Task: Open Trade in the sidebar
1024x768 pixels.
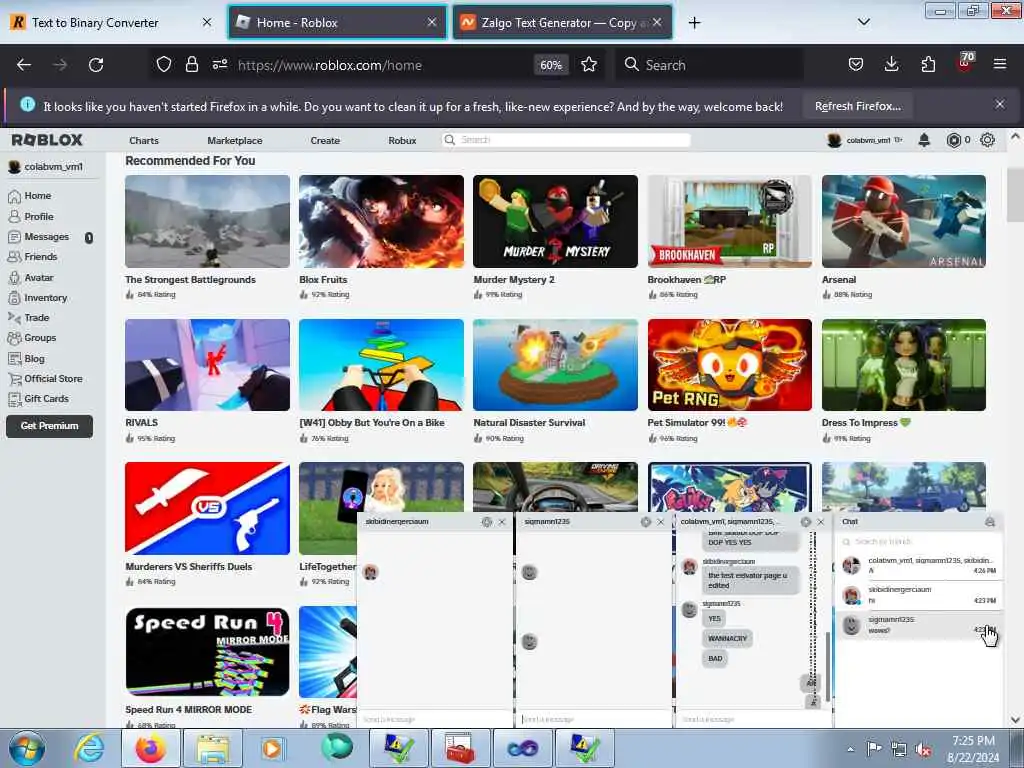Action: pos(37,317)
